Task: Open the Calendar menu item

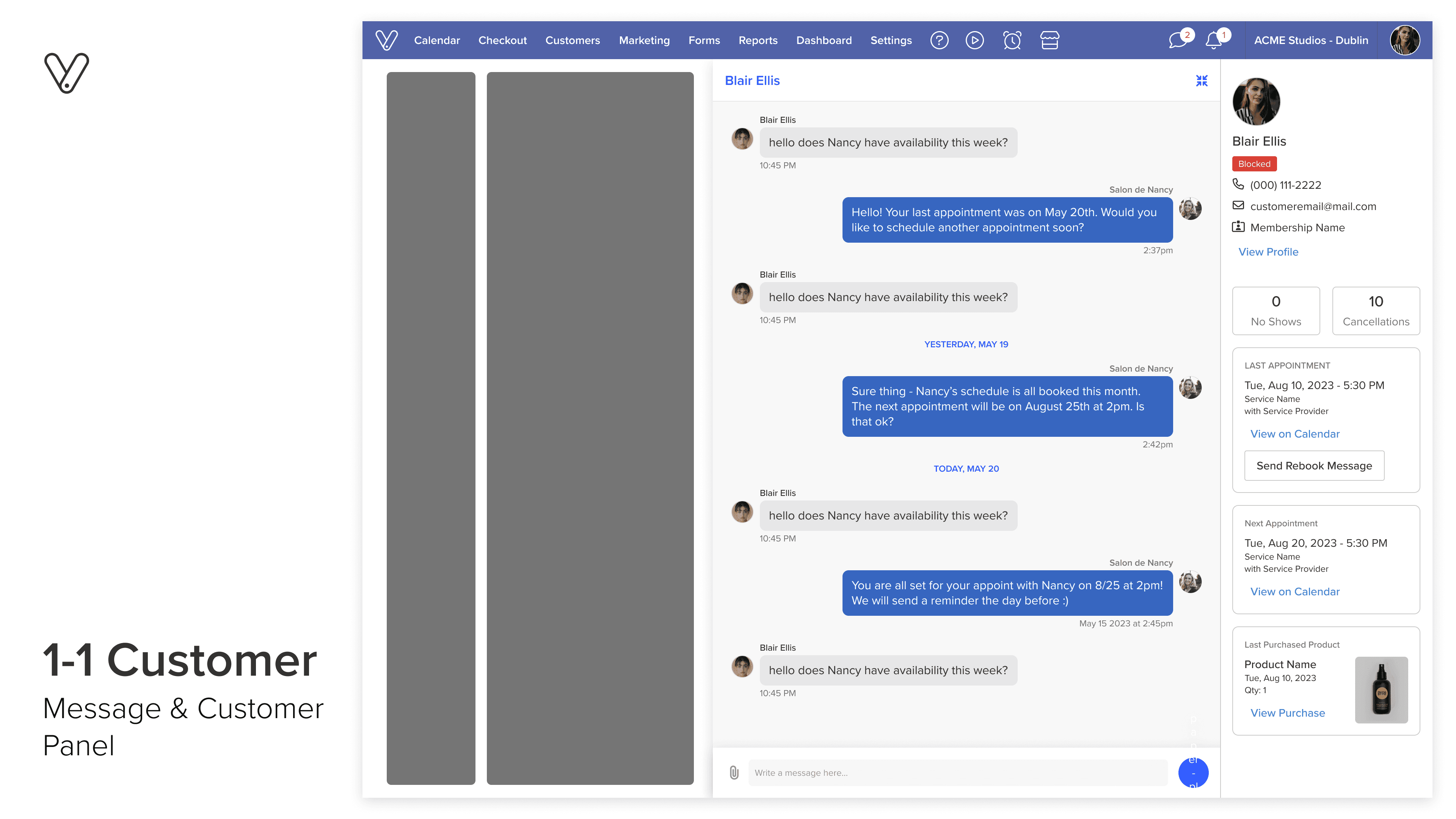Action: tap(436, 40)
